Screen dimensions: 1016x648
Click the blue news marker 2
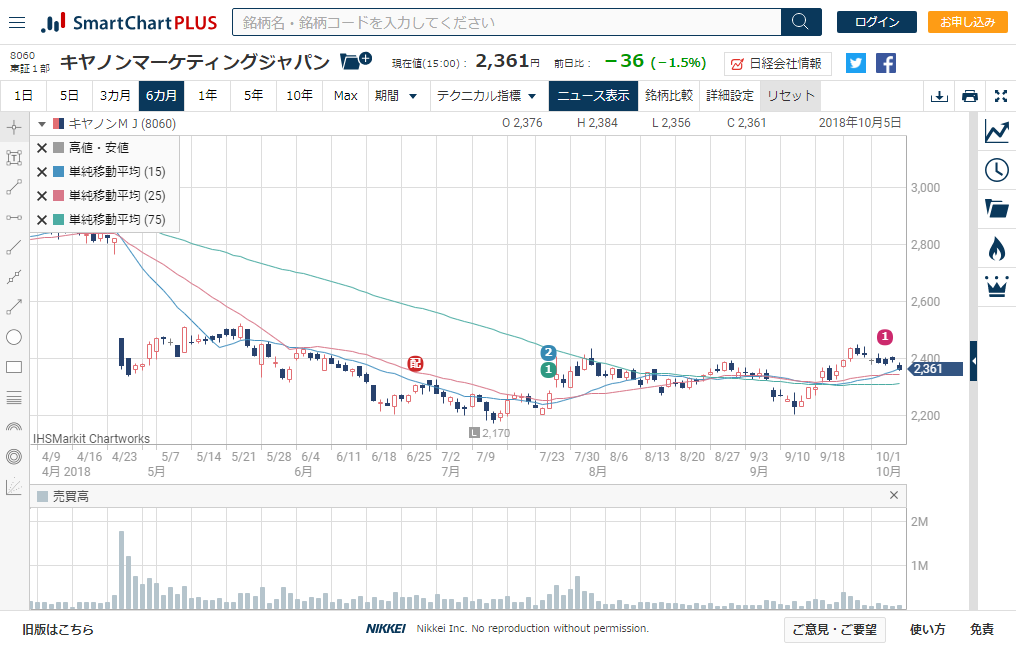tap(548, 353)
